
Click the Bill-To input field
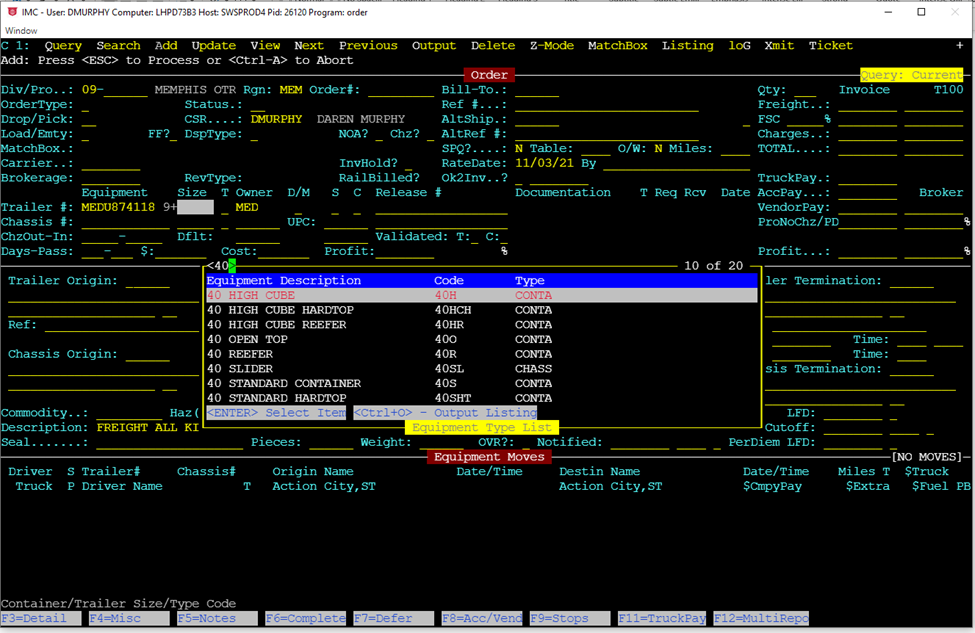537,90
